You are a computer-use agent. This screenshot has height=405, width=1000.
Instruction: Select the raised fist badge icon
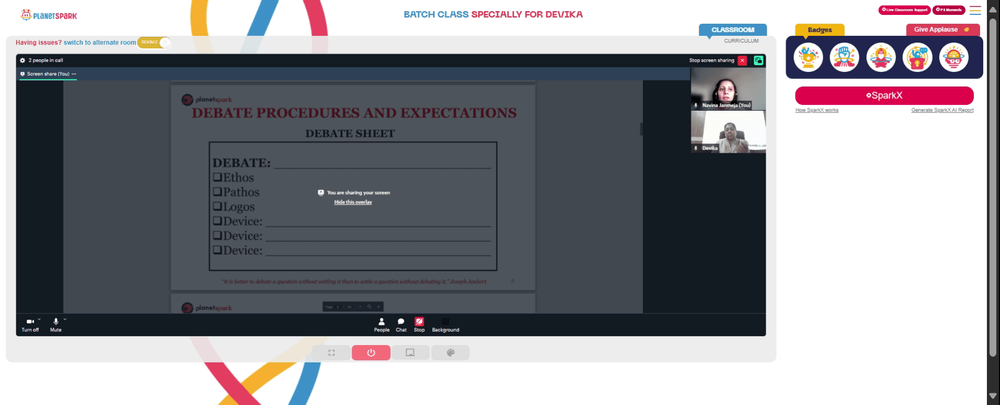pos(844,57)
